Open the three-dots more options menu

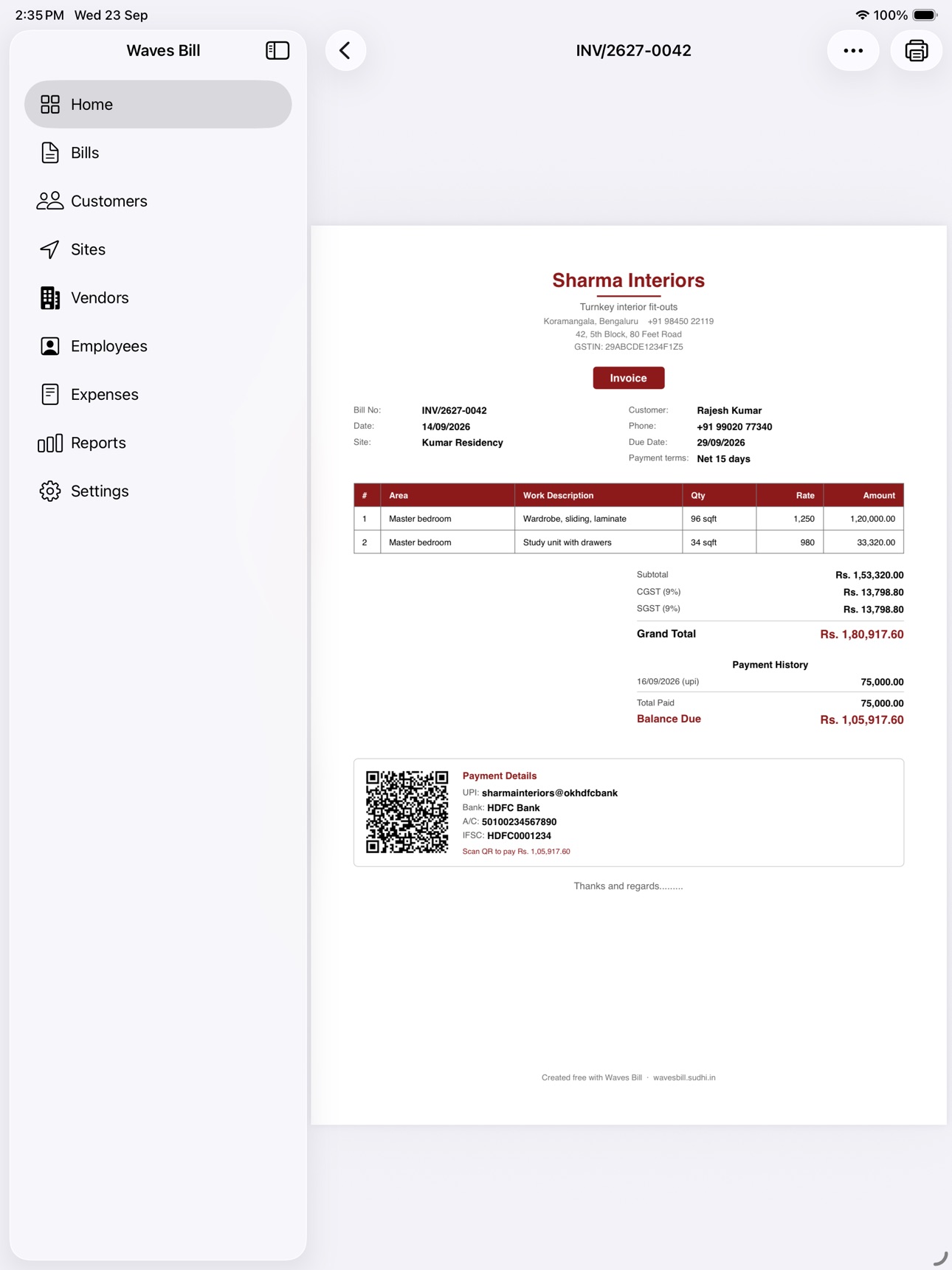[x=853, y=50]
